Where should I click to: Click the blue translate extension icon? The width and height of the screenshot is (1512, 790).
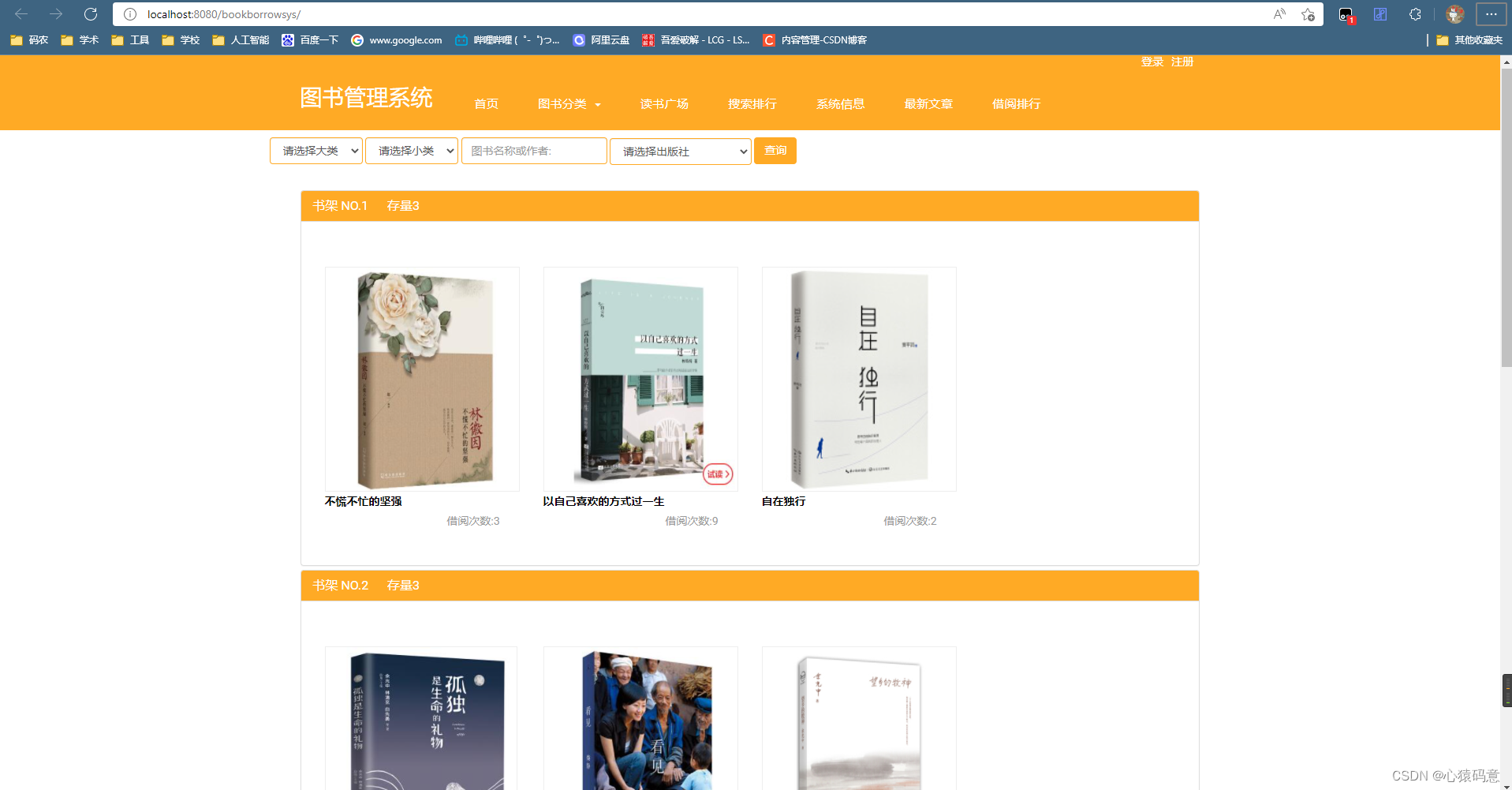1380,14
